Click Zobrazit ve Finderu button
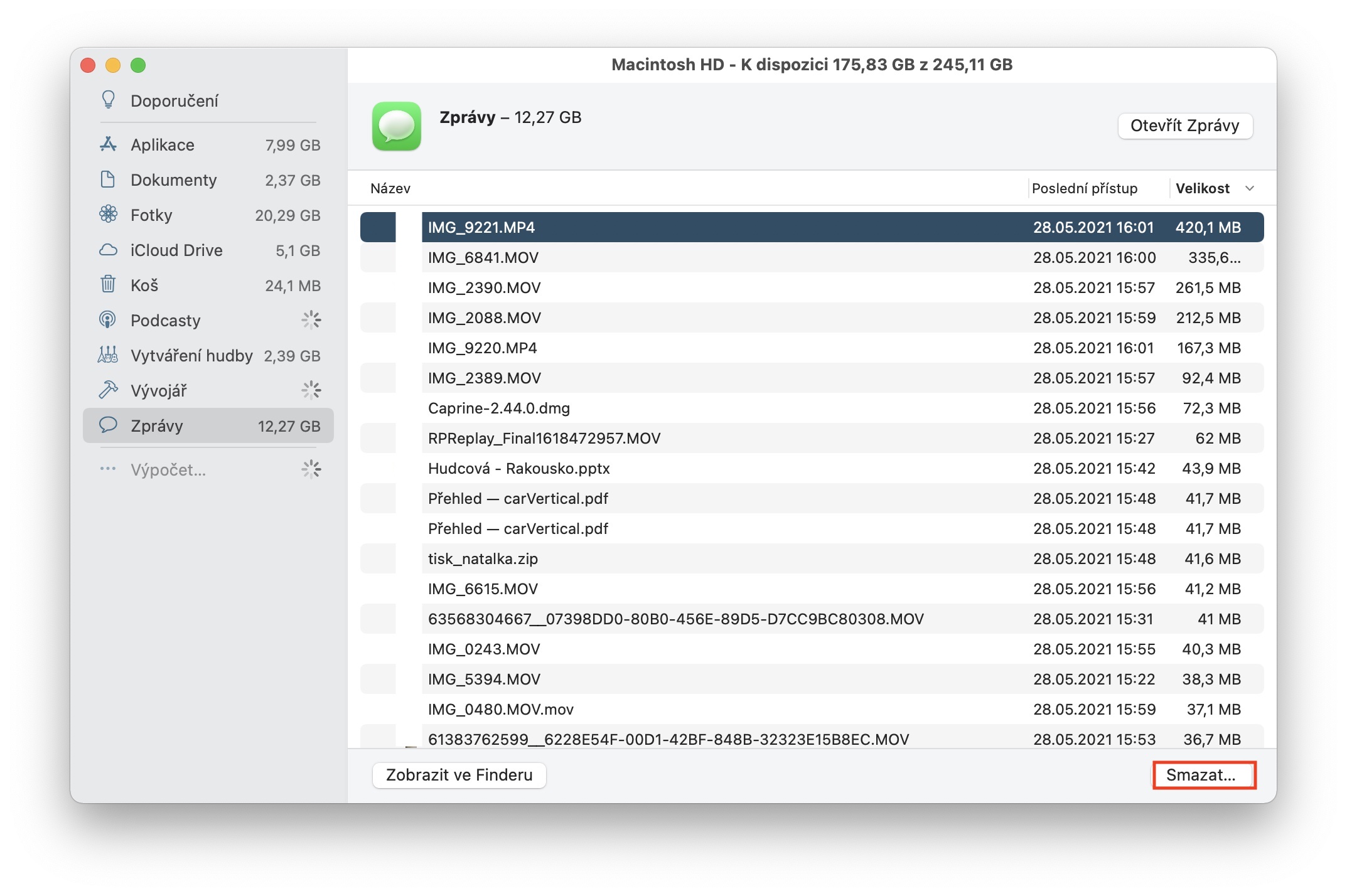The image size is (1347, 896). [x=459, y=775]
